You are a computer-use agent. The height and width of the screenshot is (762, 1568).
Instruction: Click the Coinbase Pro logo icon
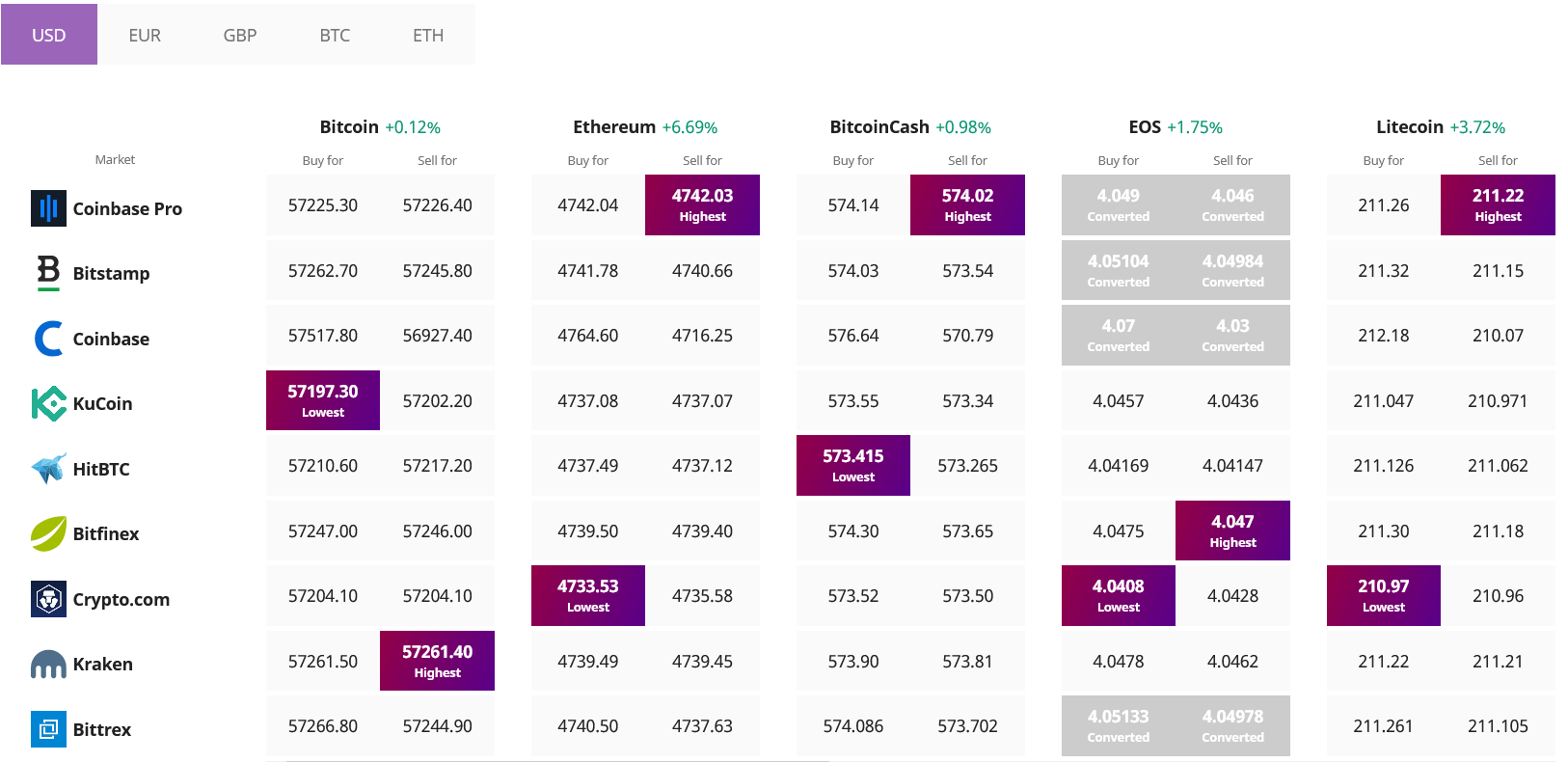click(x=48, y=208)
